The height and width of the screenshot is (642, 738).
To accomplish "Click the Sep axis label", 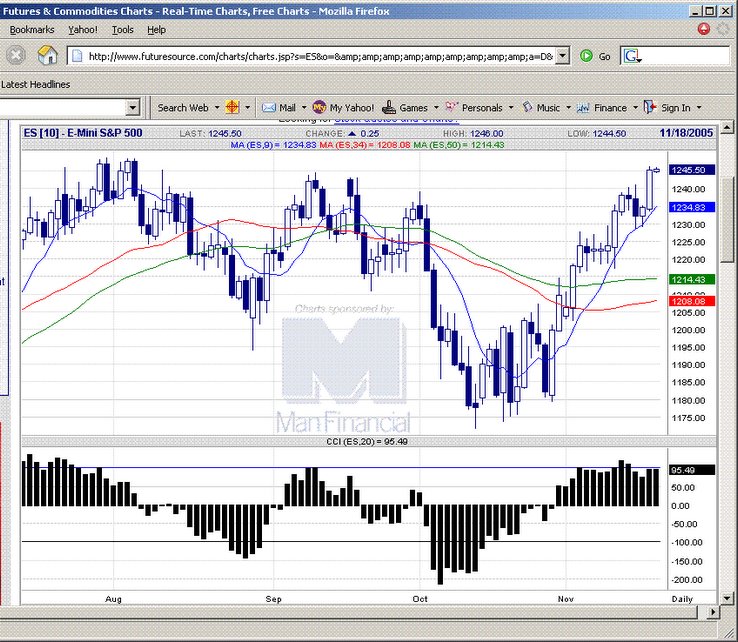I will 273,599.
